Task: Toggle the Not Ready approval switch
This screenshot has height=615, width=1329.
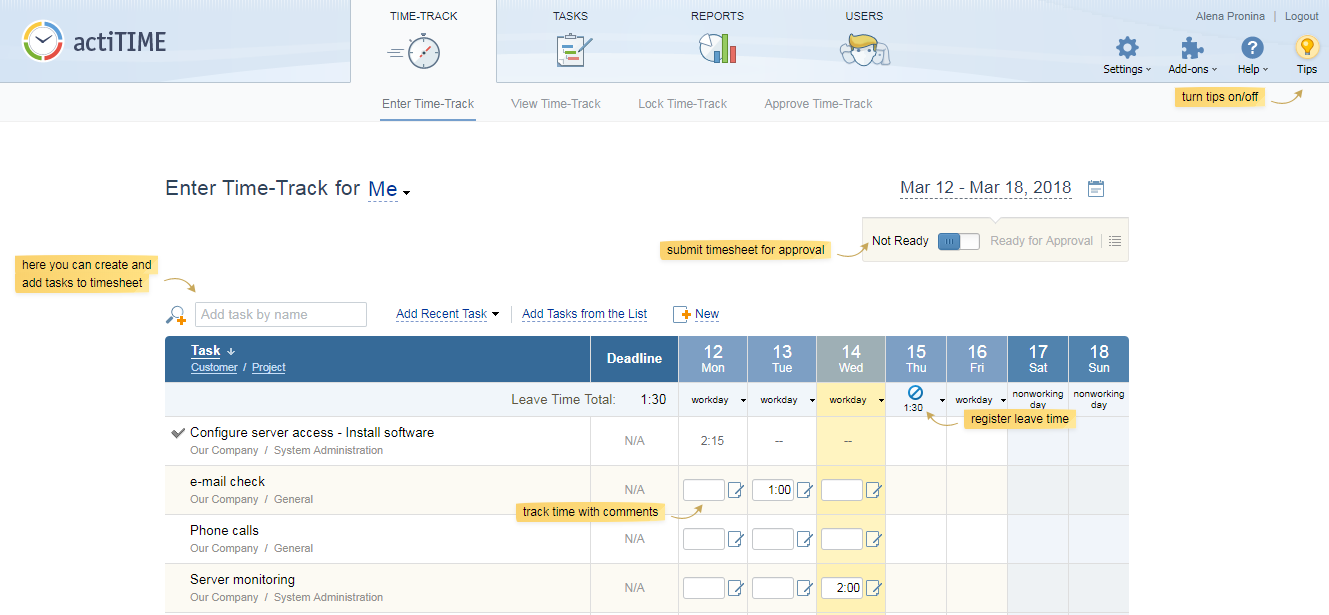Action: [959, 241]
